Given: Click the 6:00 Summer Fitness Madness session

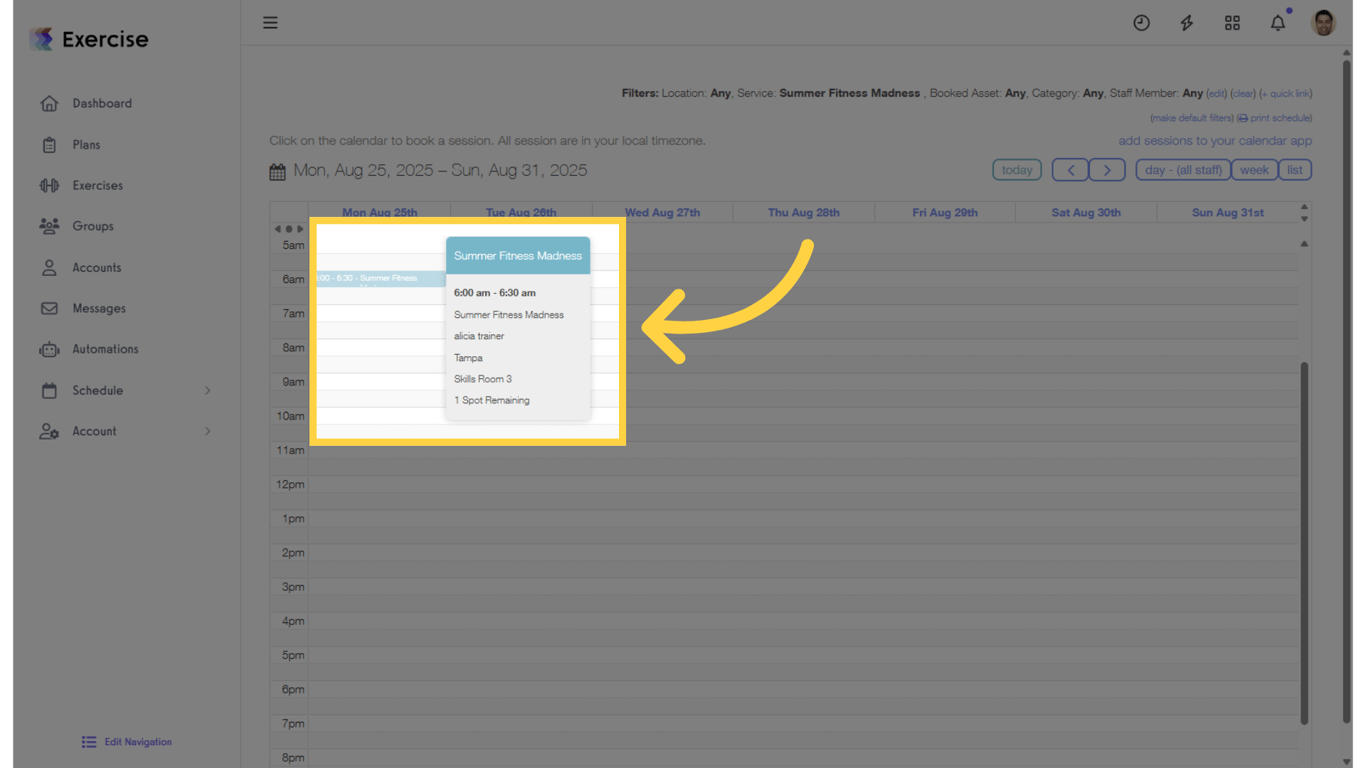Looking at the screenshot, I should [x=378, y=279].
